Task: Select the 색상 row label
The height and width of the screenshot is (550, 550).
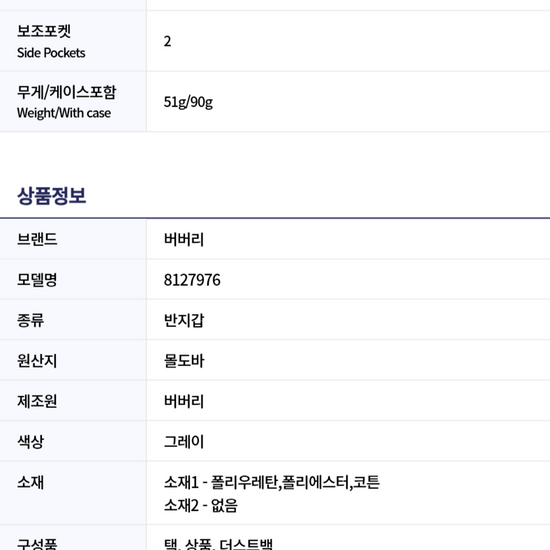Action: click(x=31, y=441)
